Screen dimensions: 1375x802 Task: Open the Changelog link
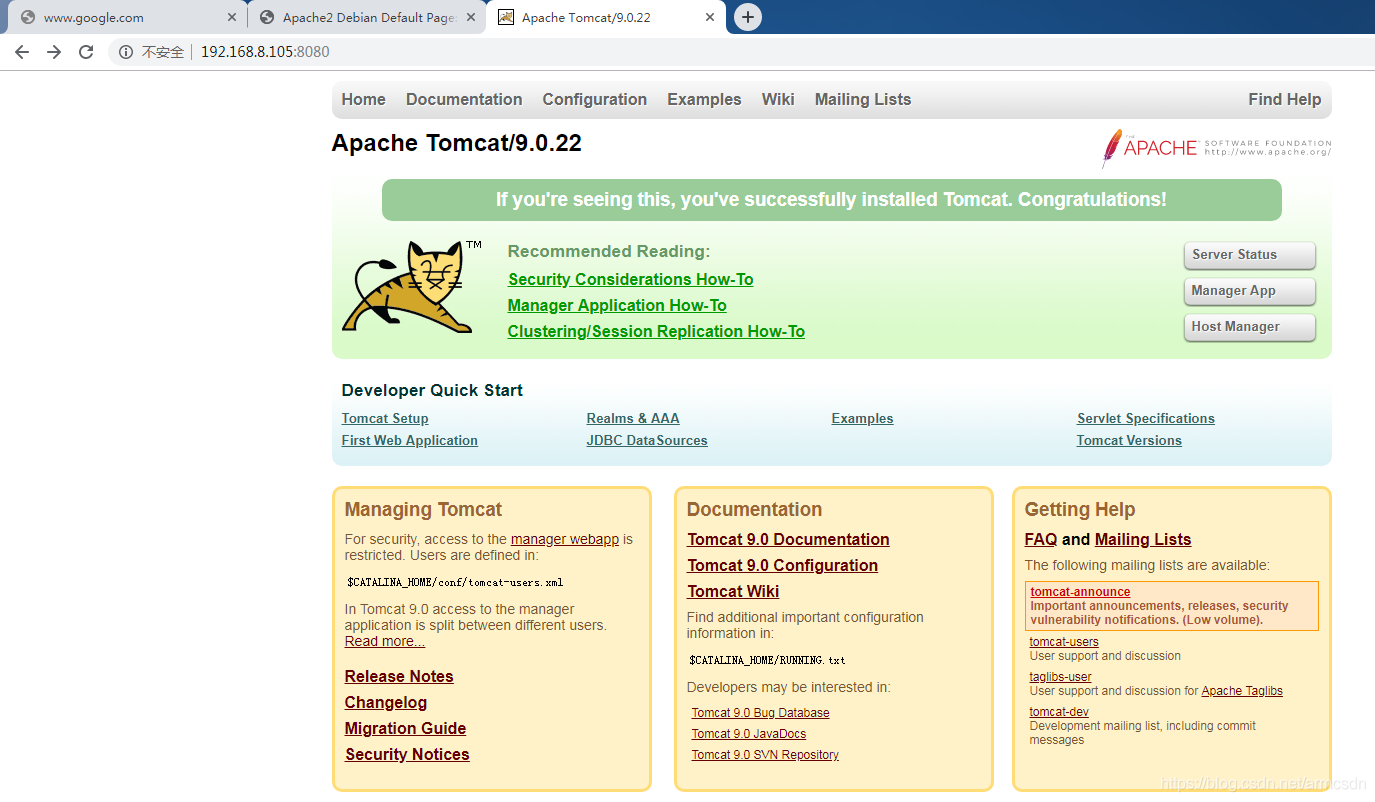386,702
